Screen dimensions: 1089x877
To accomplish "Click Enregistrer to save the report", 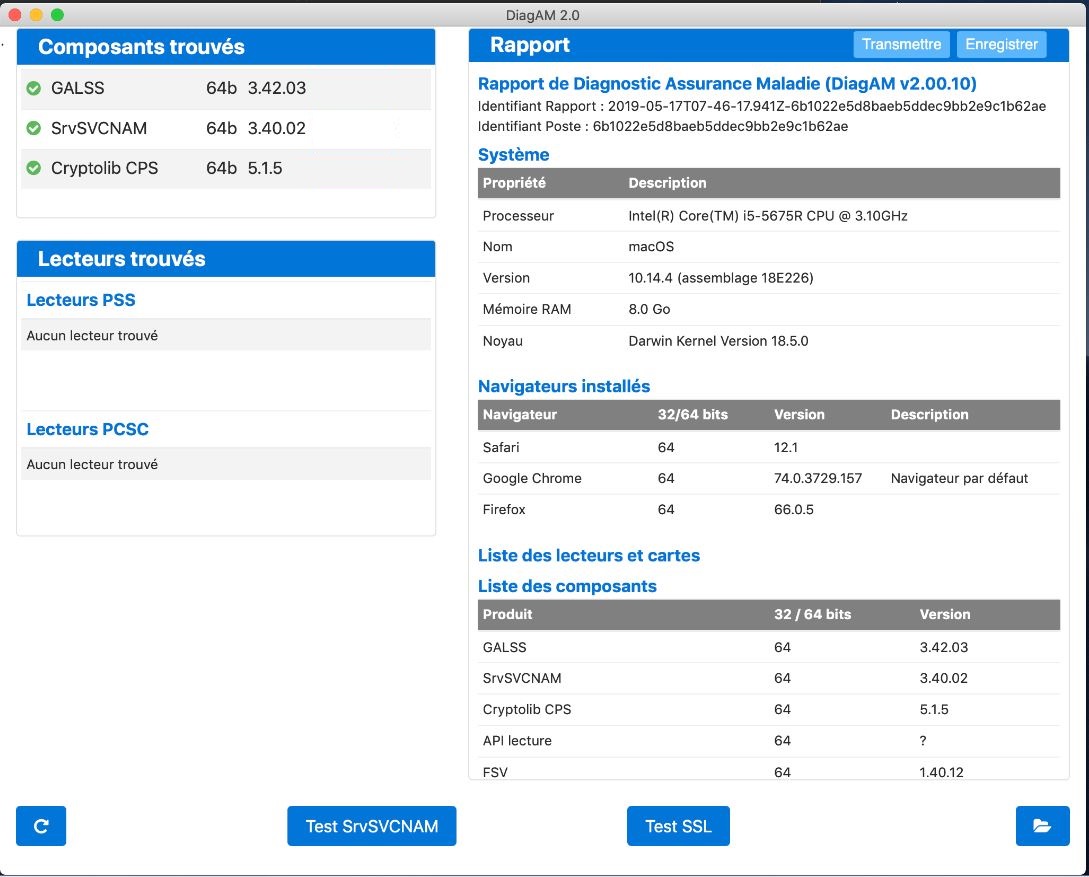I will pos(1001,45).
